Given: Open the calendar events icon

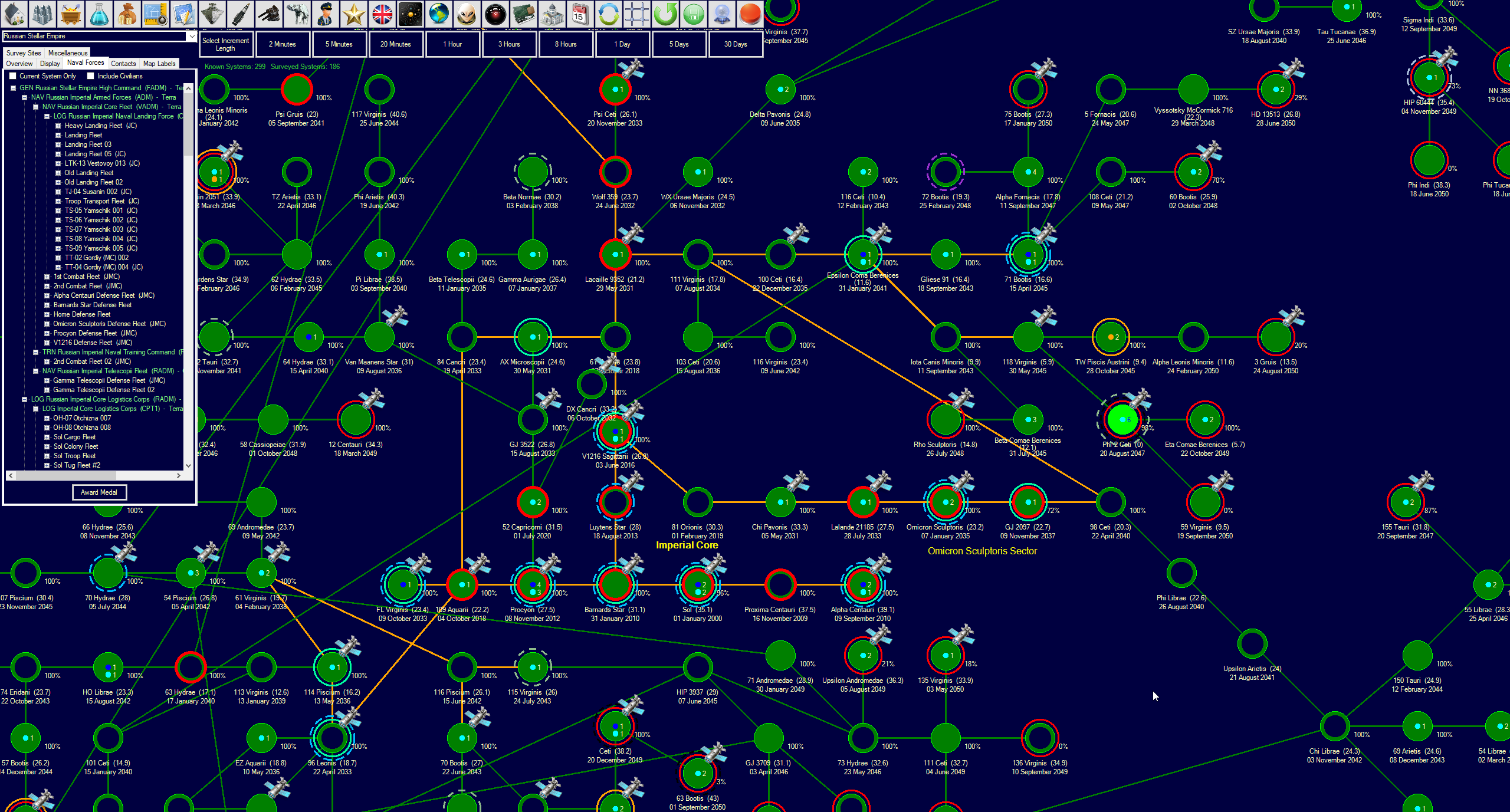Looking at the screenshot, I should click(580, 14).
